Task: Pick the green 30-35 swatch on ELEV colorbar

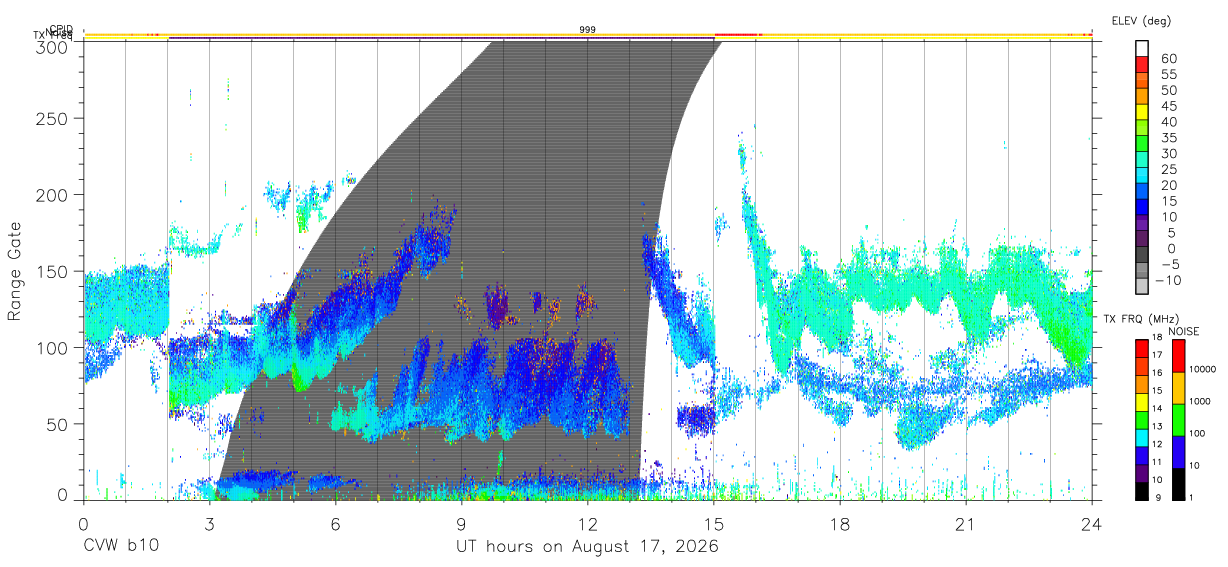Action: point(1142,145)
